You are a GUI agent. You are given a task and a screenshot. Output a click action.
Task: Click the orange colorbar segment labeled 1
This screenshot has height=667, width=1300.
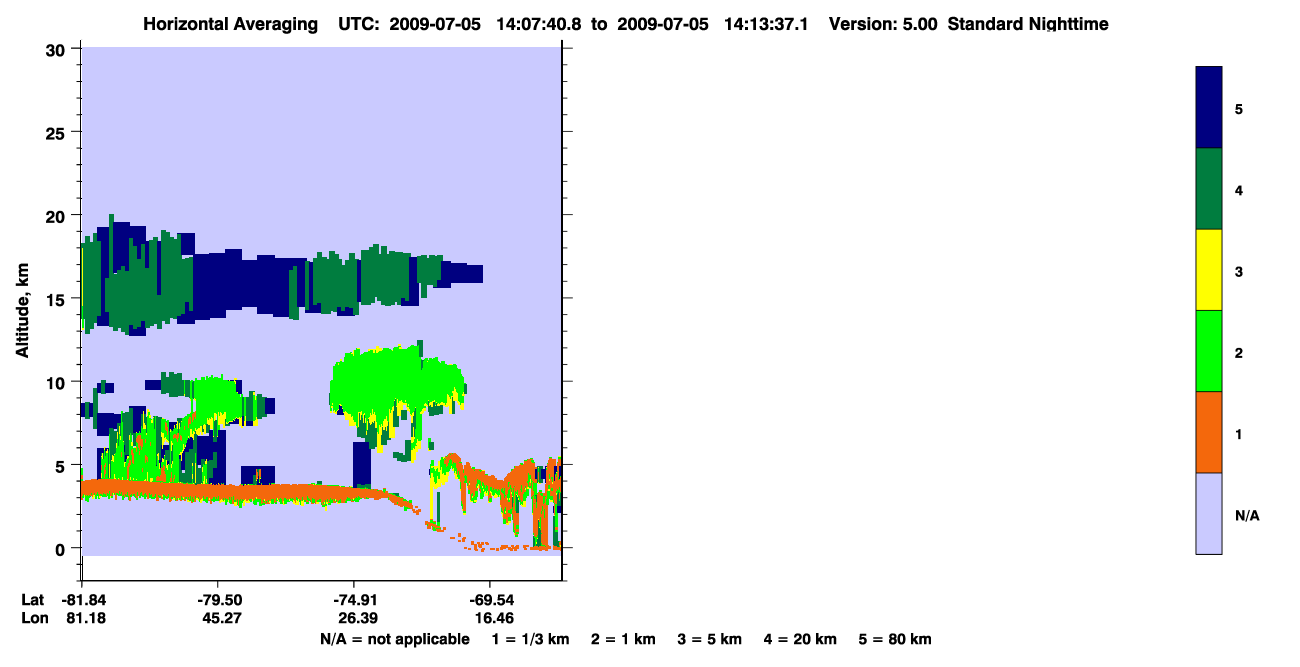pos(1209,432)
